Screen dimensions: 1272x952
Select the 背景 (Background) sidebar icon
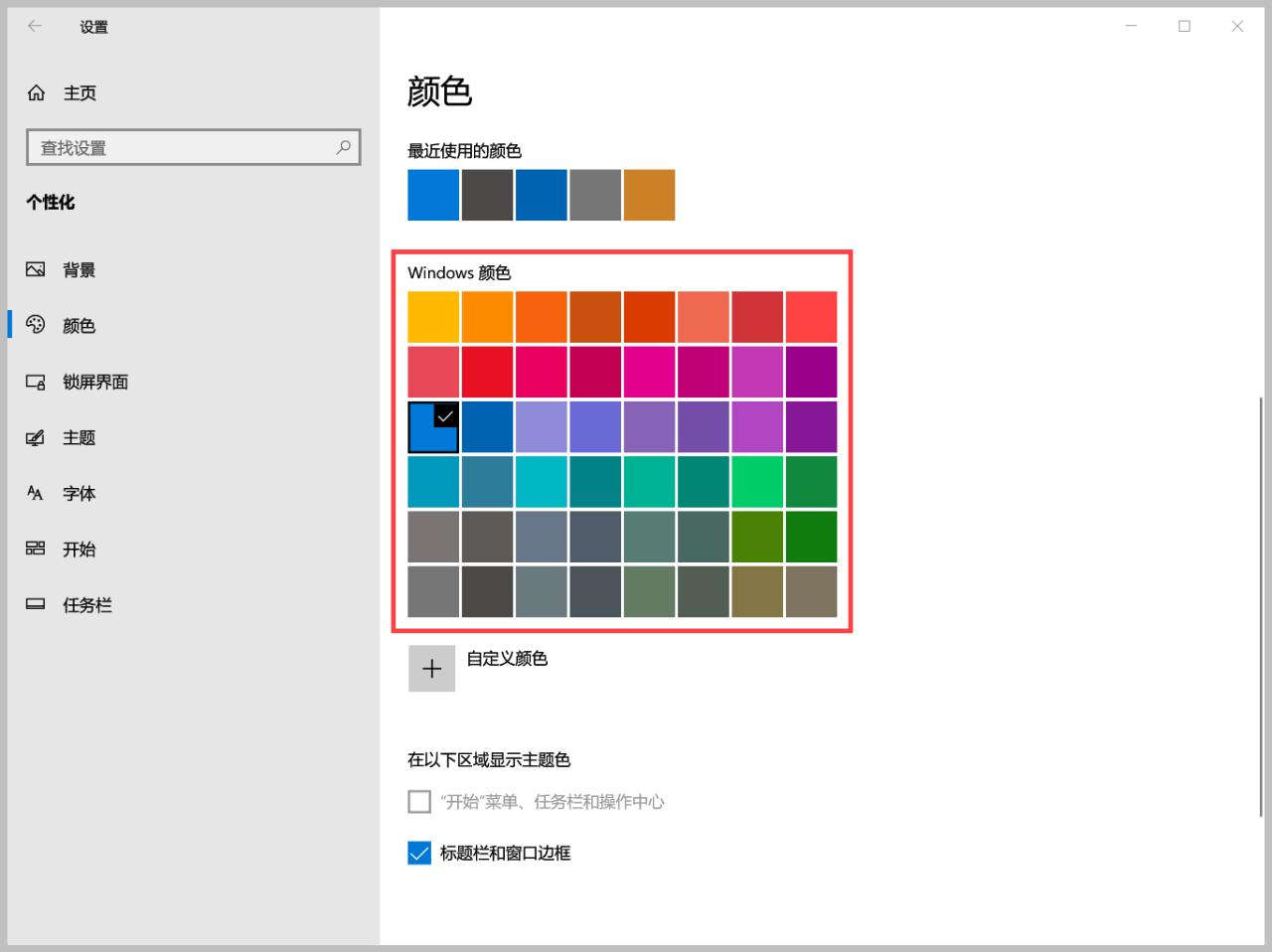click(x=36, y=268)
